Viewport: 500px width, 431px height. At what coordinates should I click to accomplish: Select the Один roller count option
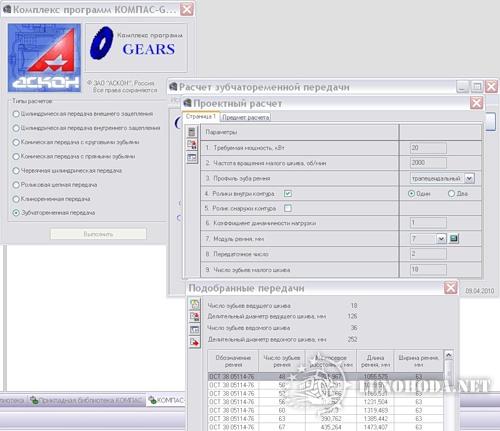tap(412, 193)
